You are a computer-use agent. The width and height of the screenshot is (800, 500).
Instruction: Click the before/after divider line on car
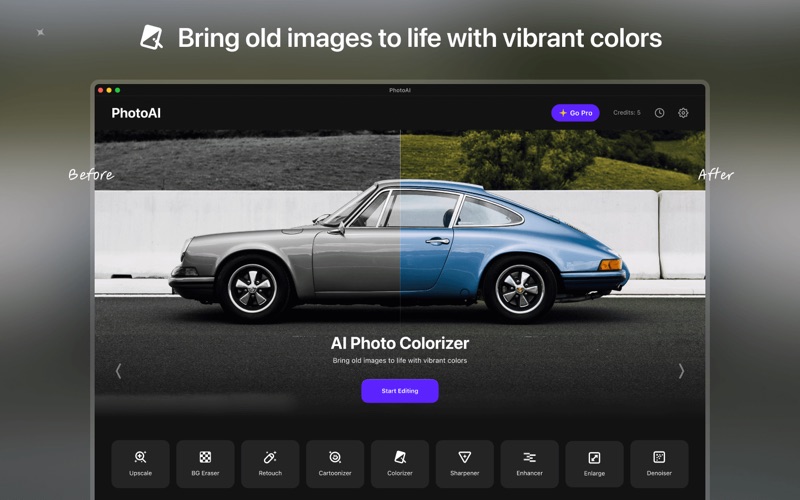pyautogui.click(x=400, y=240)
